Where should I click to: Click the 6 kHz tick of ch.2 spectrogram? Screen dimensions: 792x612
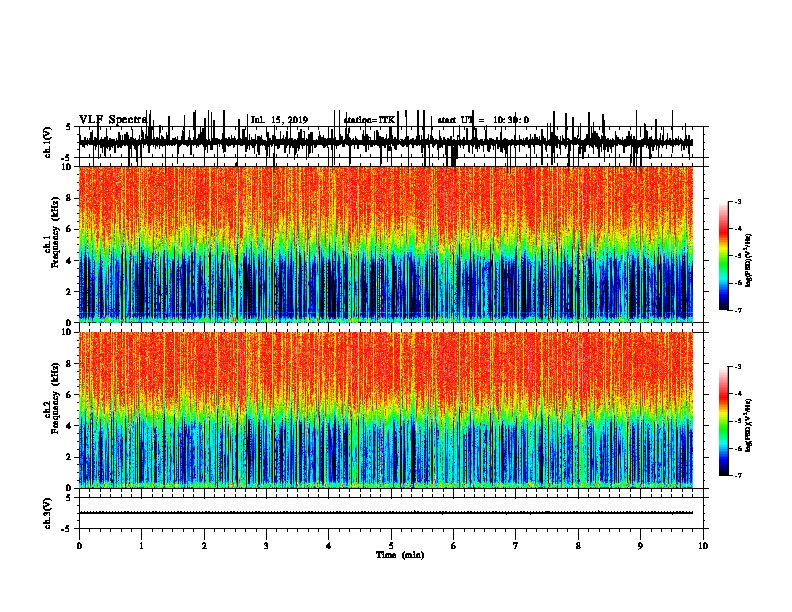(x=70, y=395)
